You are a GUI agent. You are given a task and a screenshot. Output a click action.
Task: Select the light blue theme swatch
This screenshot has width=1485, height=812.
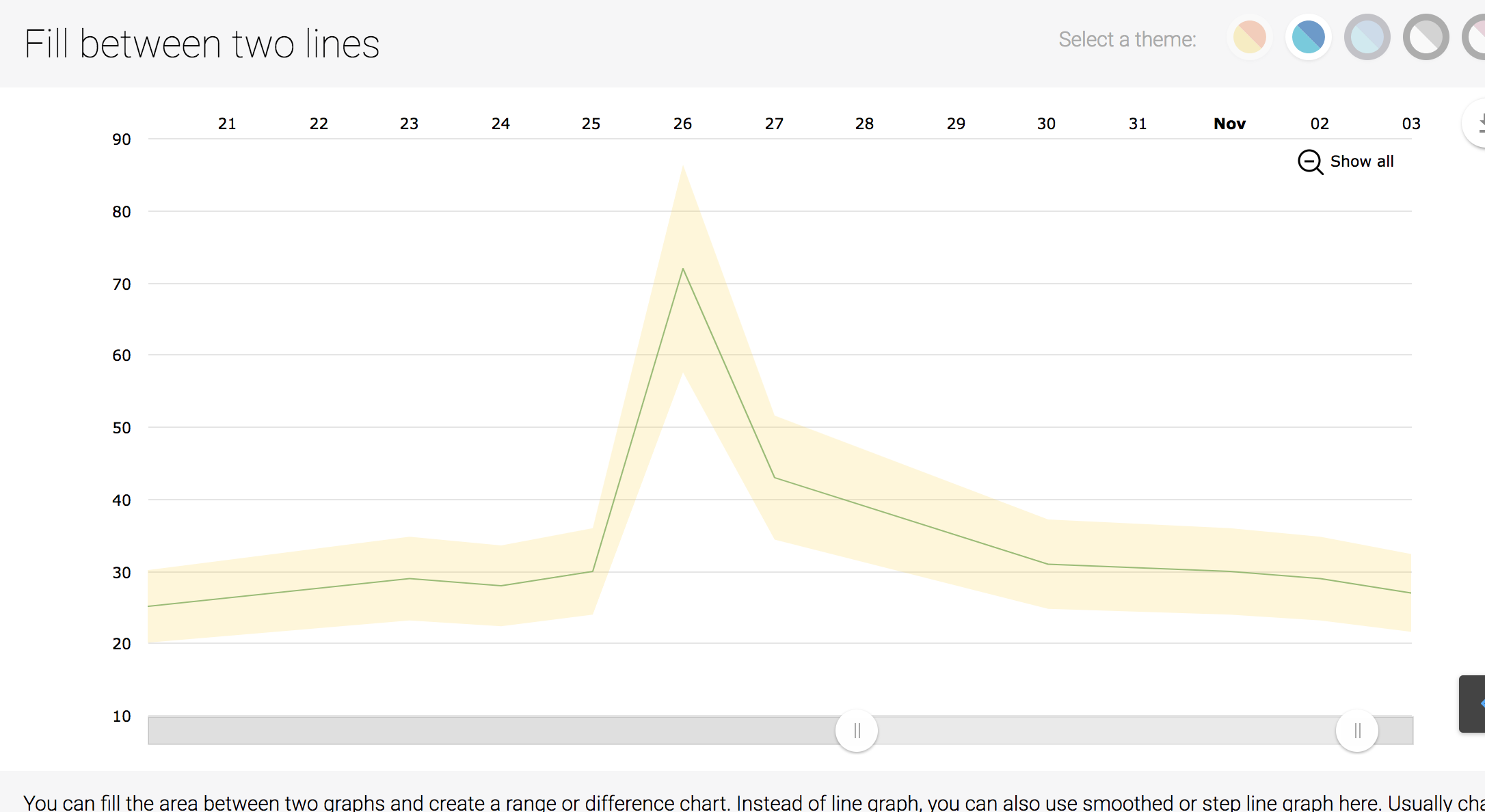(x=1367, y=38)
